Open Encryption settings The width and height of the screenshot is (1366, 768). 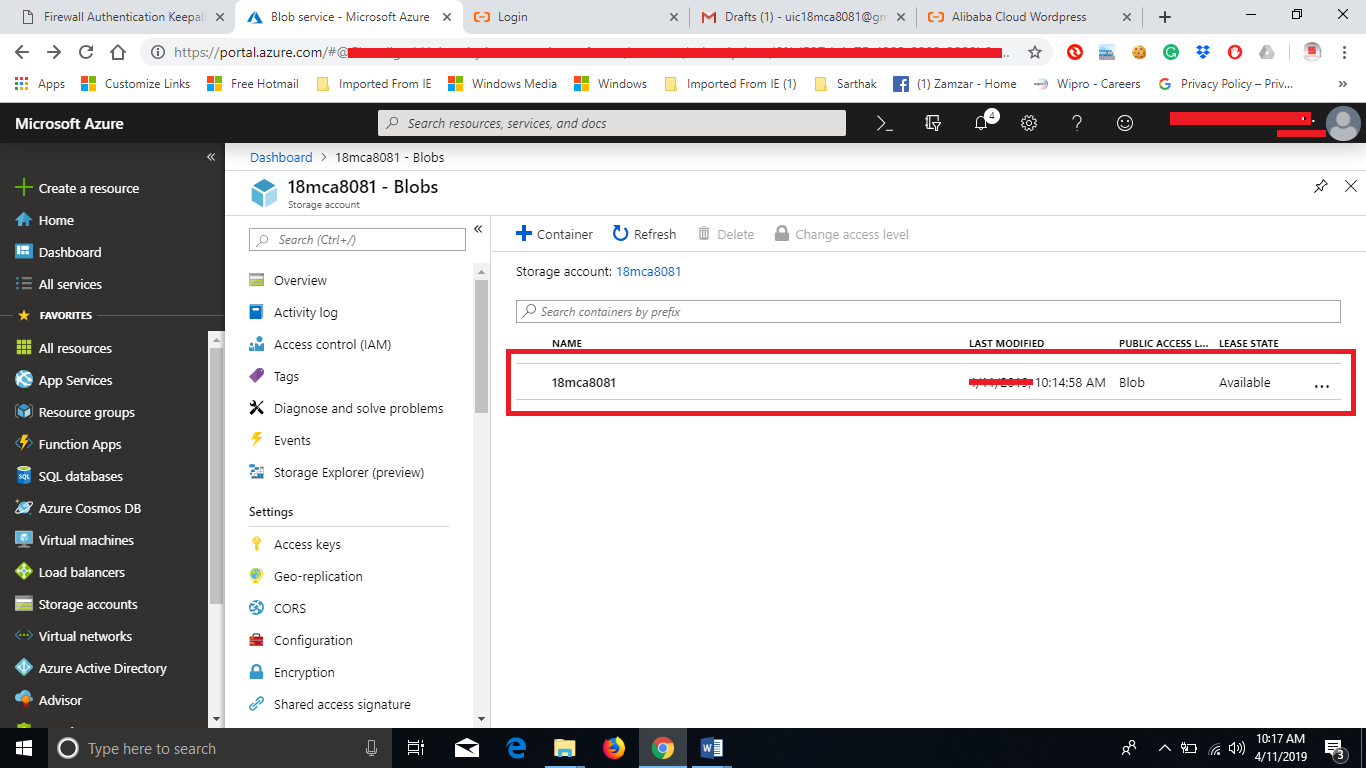coord(291,672)
